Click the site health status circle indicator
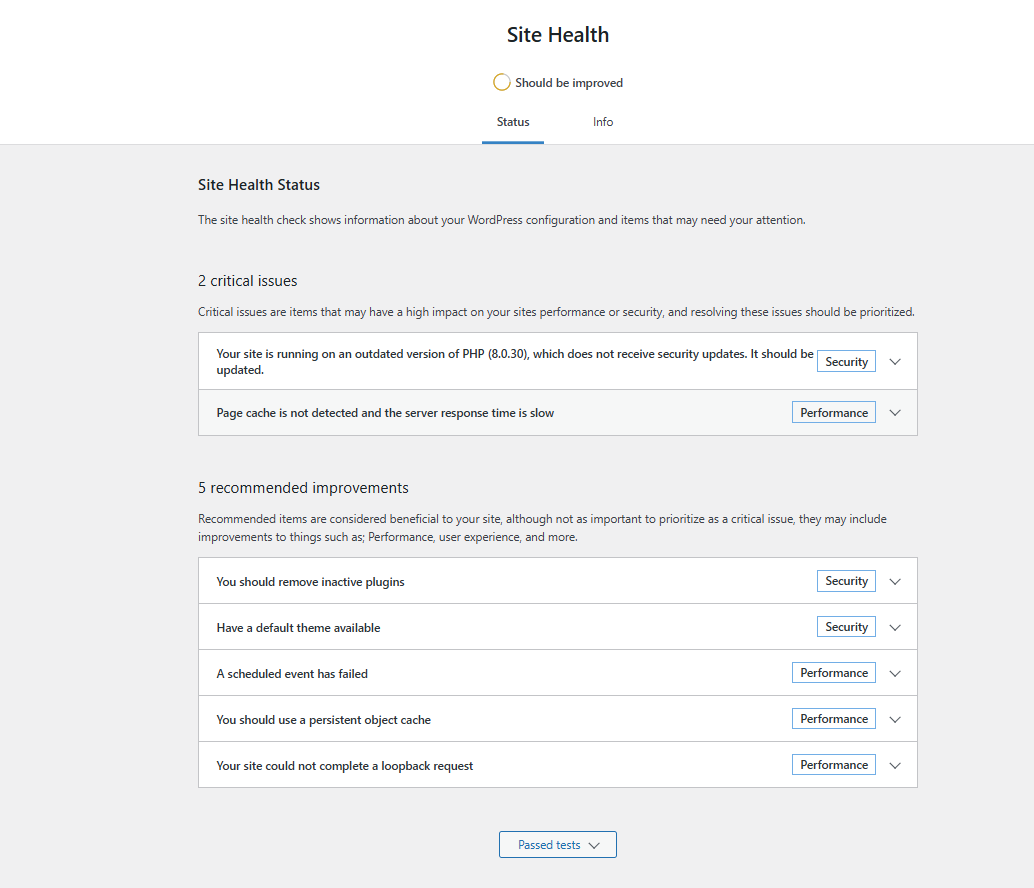The width and height of the screenshot is (1034, 888). (x=502, y=82)
